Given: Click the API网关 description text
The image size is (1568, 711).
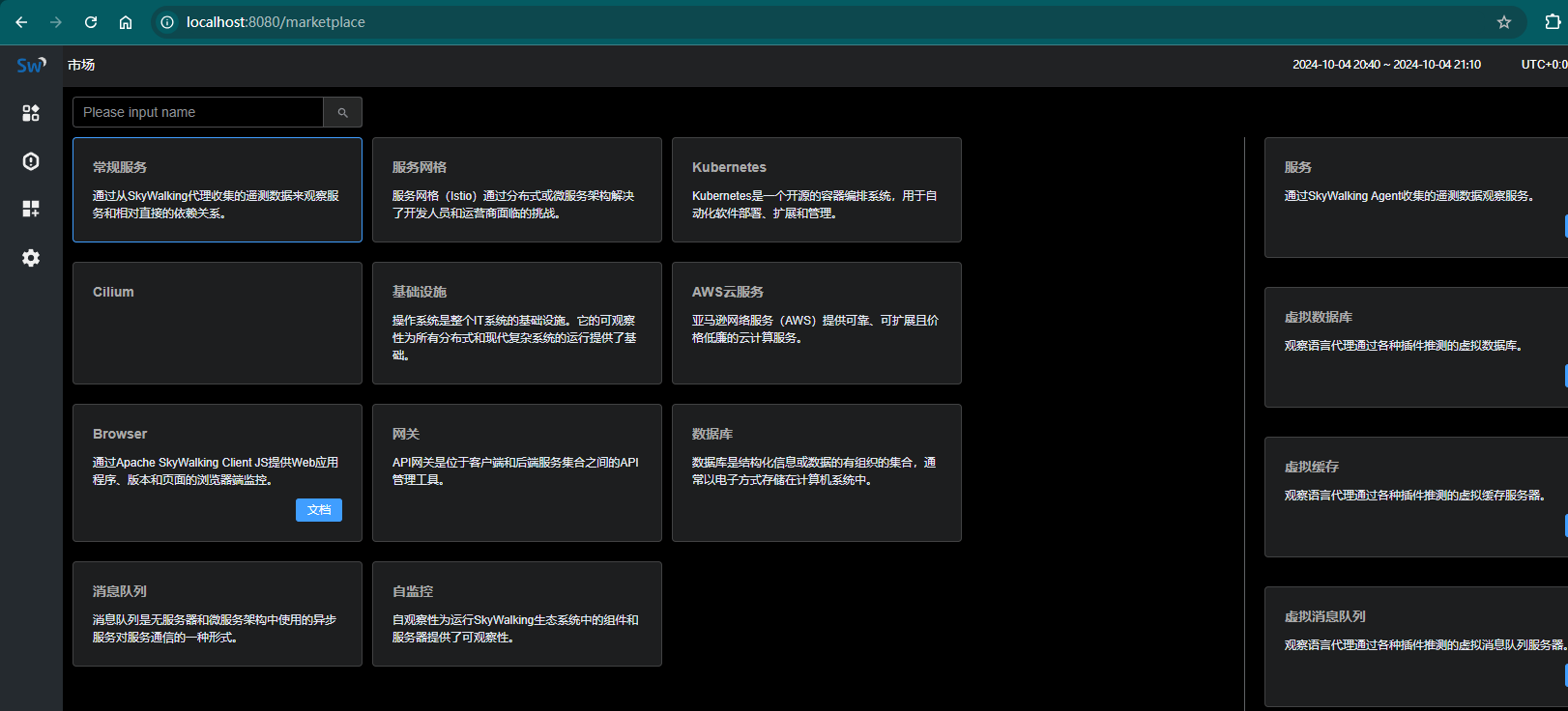Looking at the screenshot, I should [515, 470].
